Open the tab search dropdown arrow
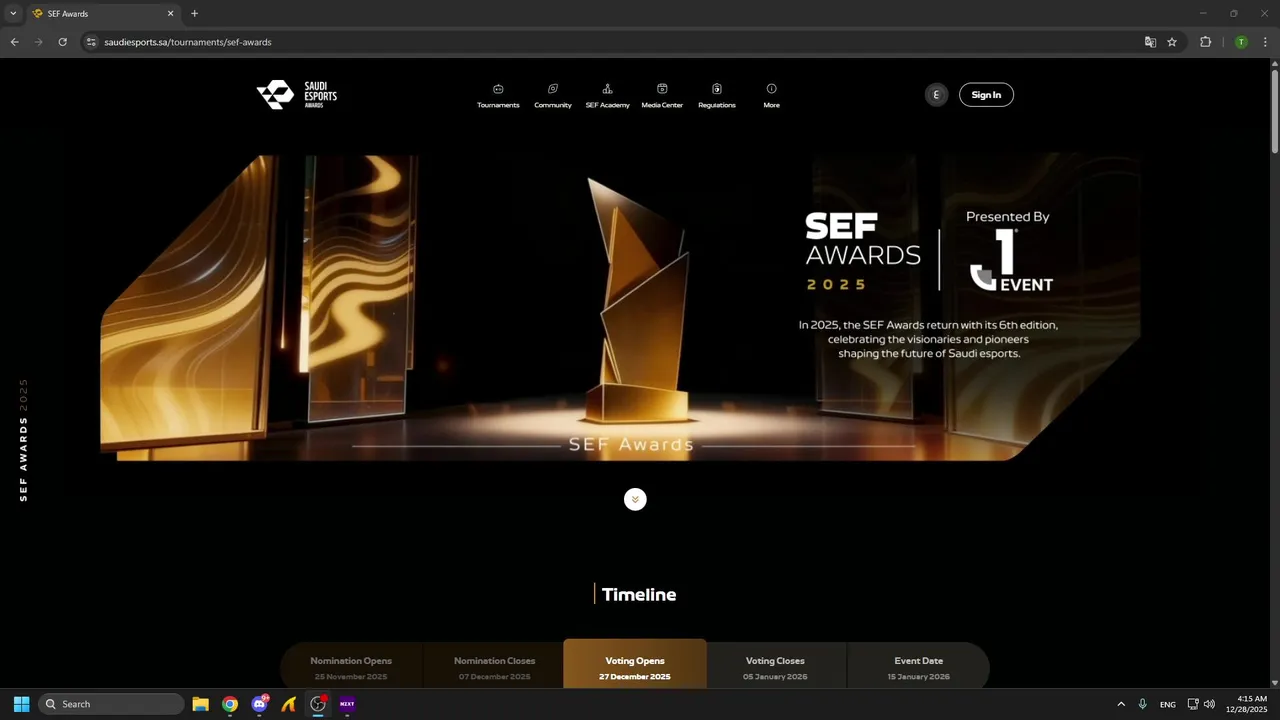 click(13, 13)
